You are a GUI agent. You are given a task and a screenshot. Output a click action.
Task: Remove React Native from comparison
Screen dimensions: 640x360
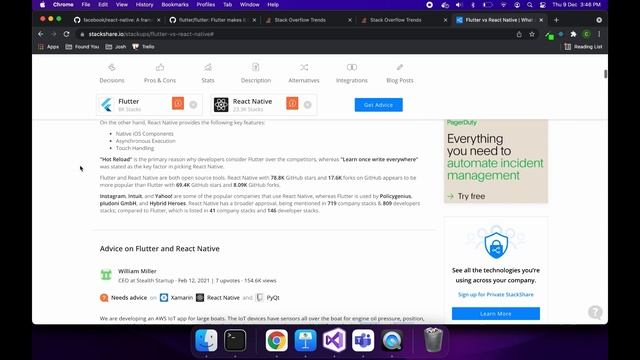(x=308, y=105)
